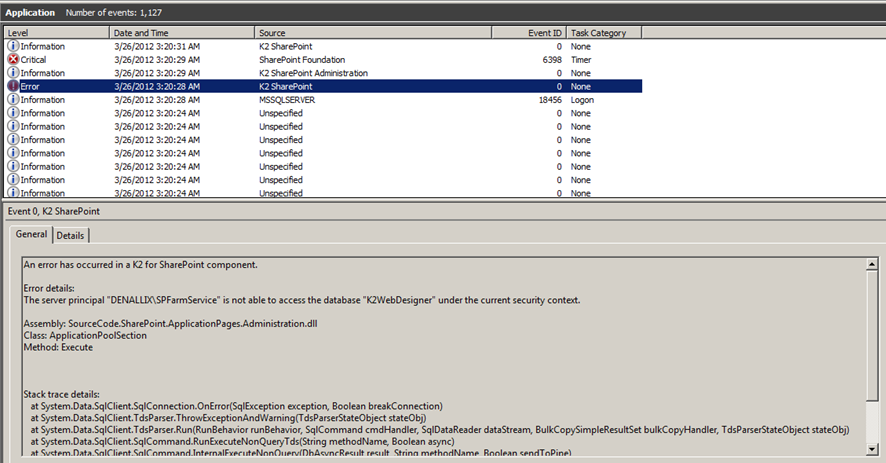Click the vertical scrollbar track in description
The image size is (886, 463).
click(872, 422)
